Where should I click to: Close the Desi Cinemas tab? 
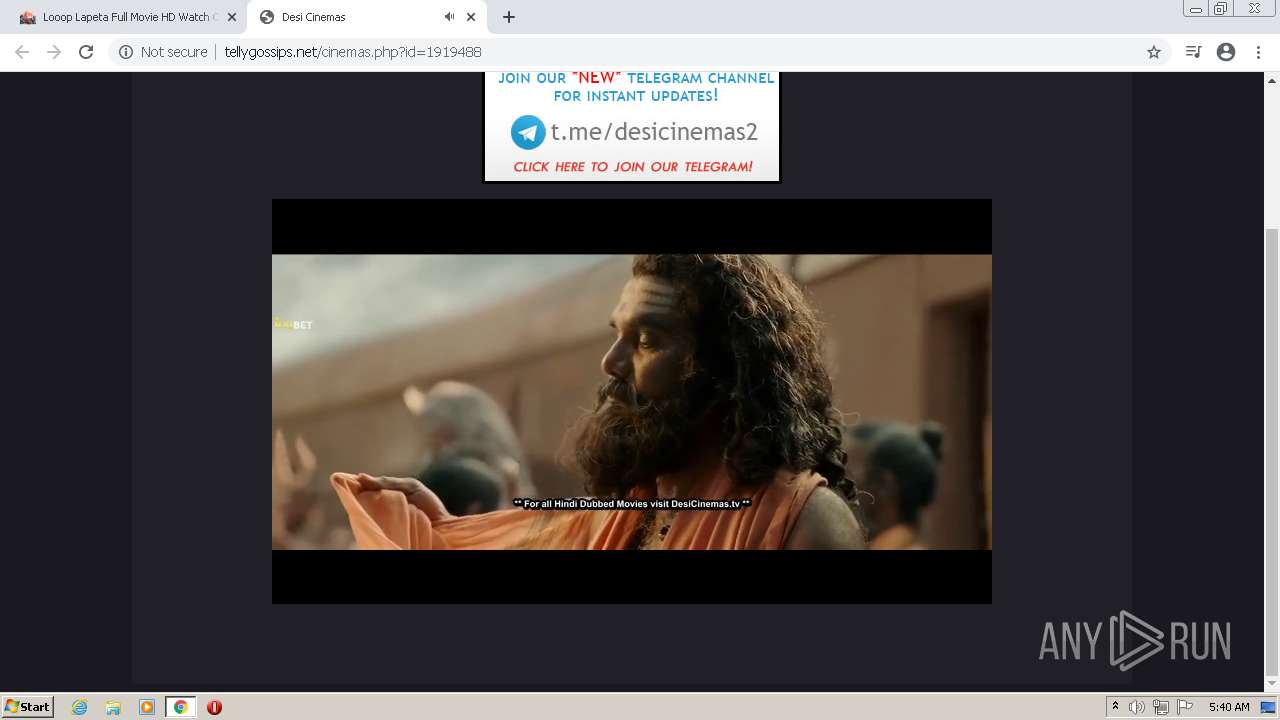[x=471, y=17]
